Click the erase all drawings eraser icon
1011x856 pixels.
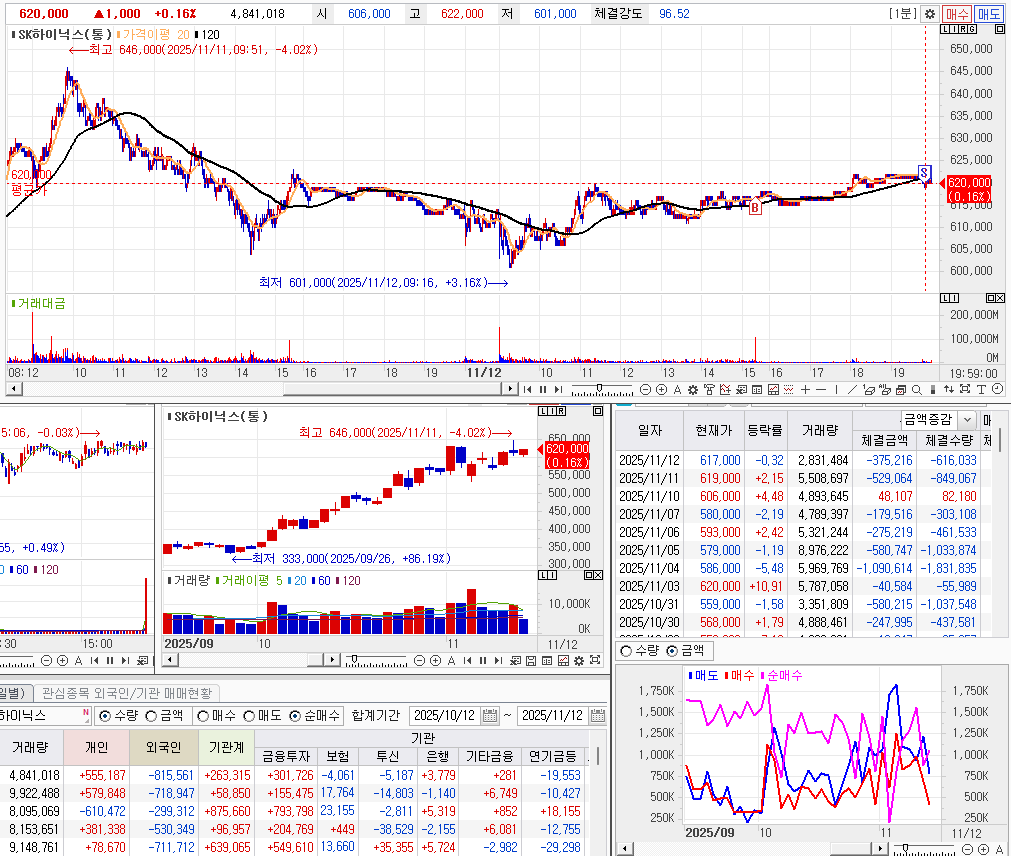point(884,389)
